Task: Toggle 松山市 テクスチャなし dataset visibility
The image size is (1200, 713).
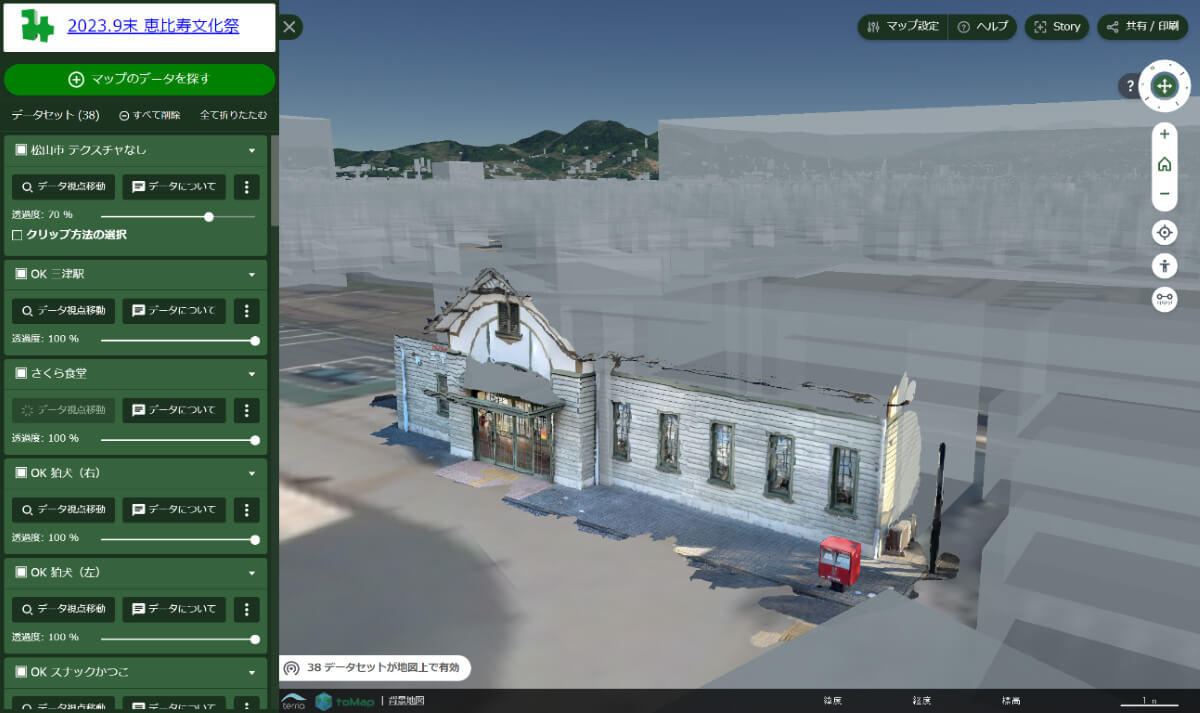Action: pyautogui.click(x=21, y=150)
